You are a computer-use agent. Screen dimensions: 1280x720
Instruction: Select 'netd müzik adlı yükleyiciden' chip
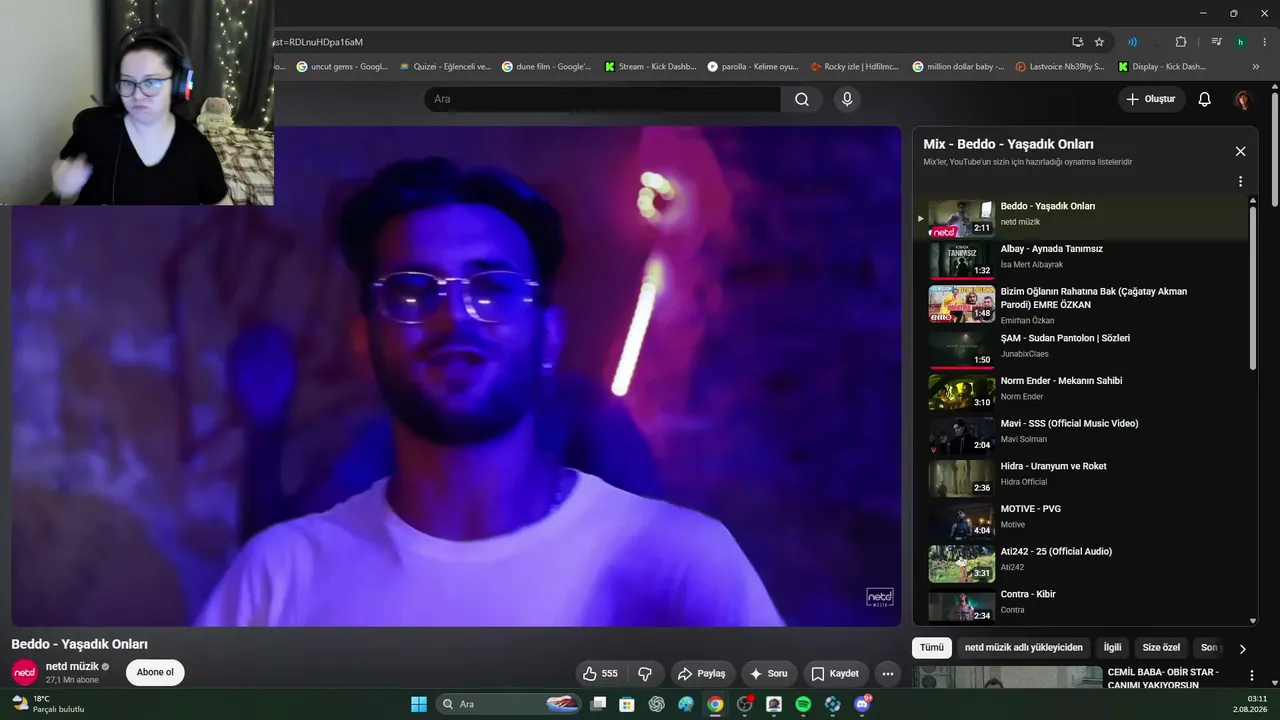point(1023,648)
